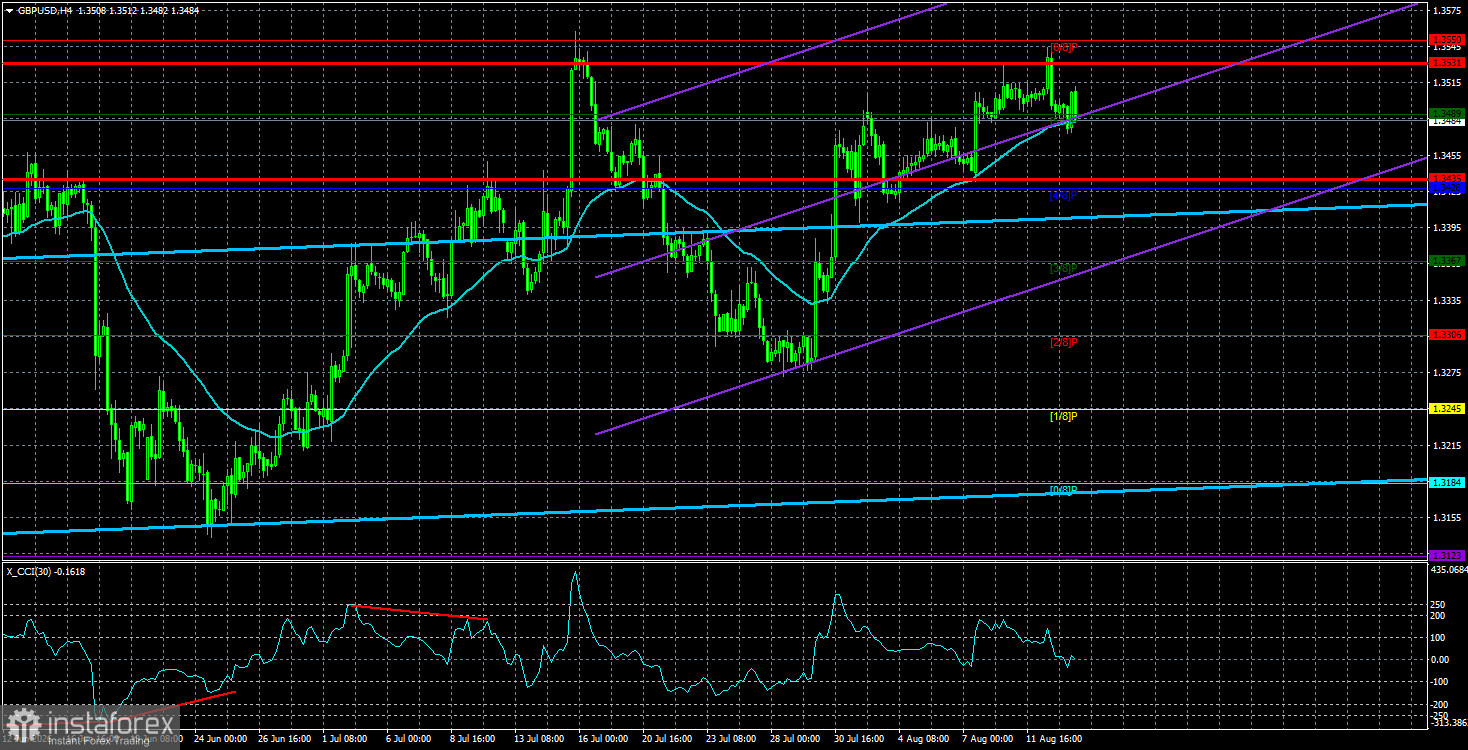Click the 1.3550 price tag on axis
This screenshot has width=1468, height=750.
tap(1447, 40)
